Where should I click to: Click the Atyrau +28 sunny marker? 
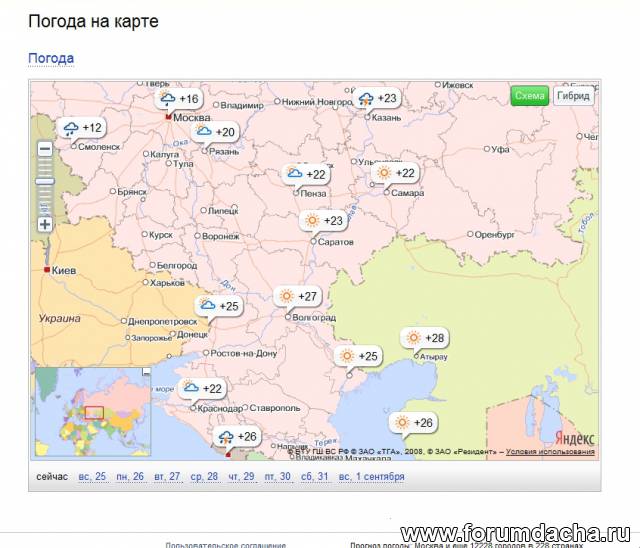pyautogui.click(x=424, y=338)
